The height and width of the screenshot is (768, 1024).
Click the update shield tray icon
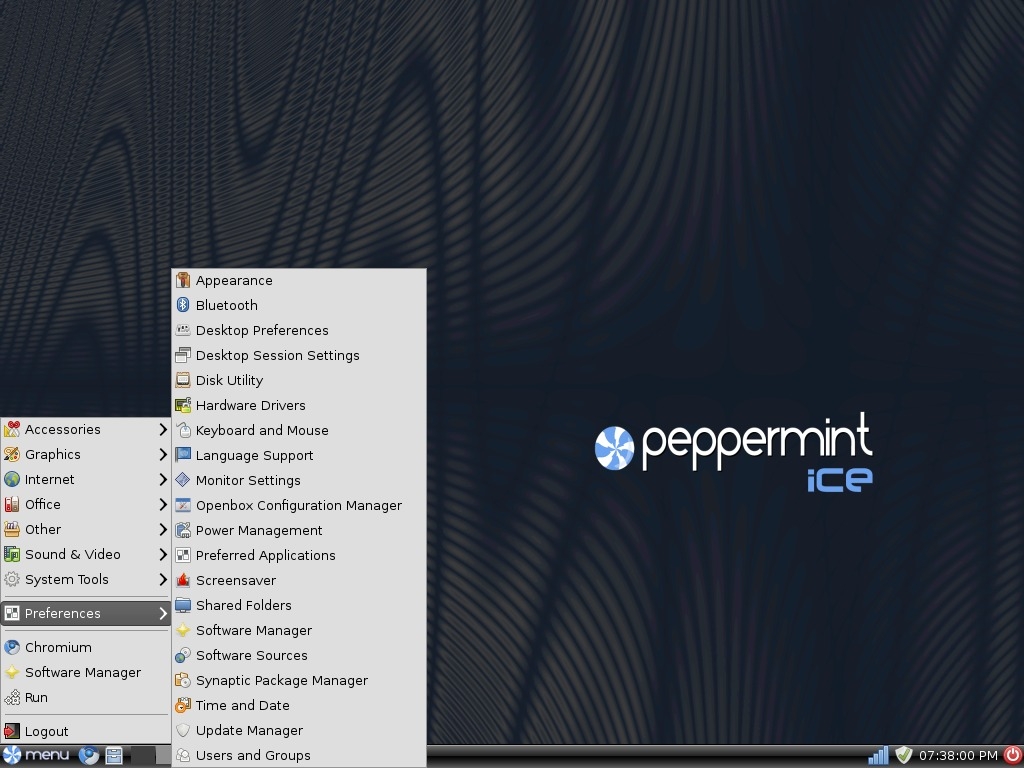coord(903,756)
